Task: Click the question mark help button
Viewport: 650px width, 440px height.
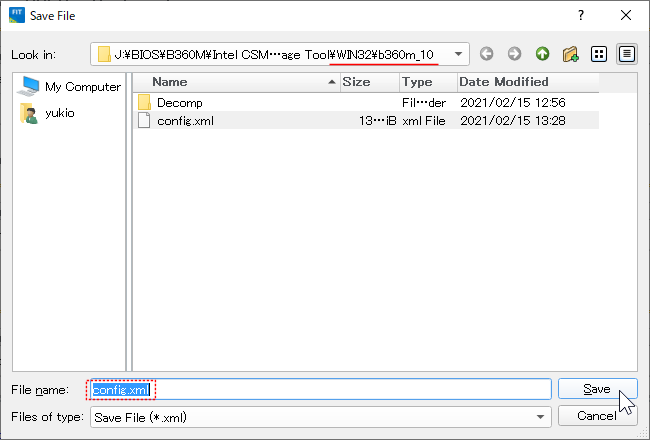Action: [581, 15]
